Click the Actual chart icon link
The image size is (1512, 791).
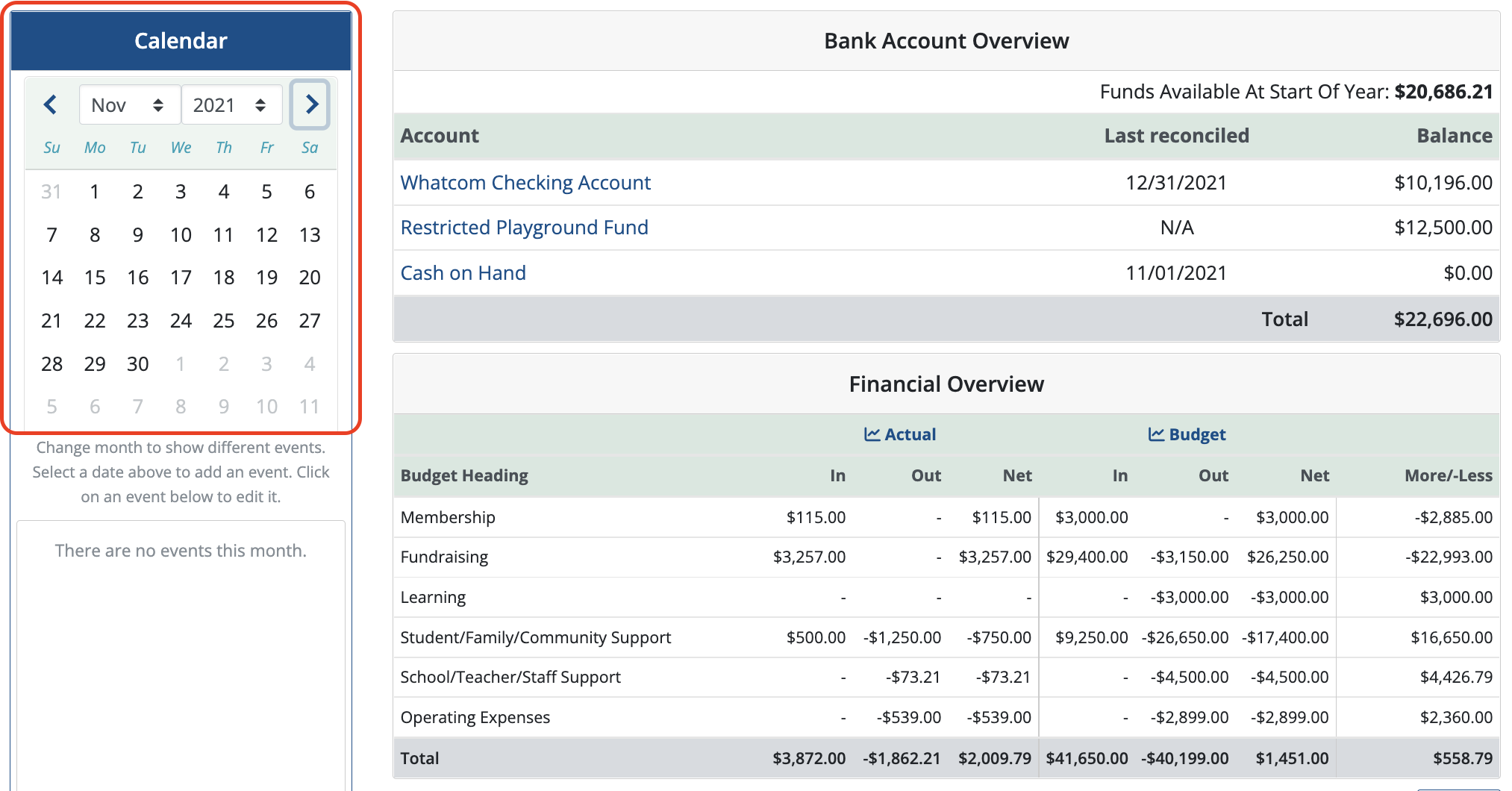click(x=899, y=434)
